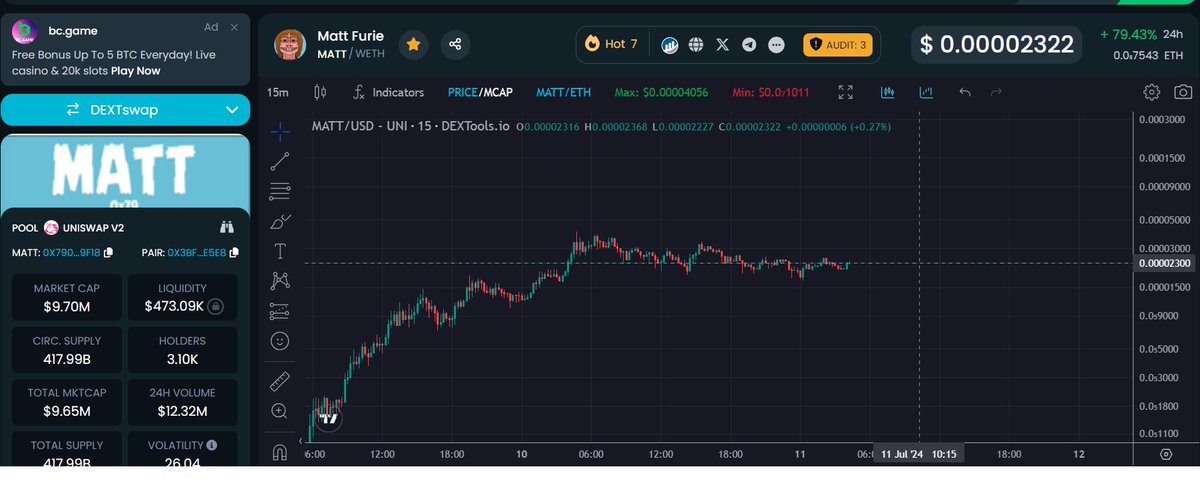Click the + 79.43% 24h change

coord(1140,34)
